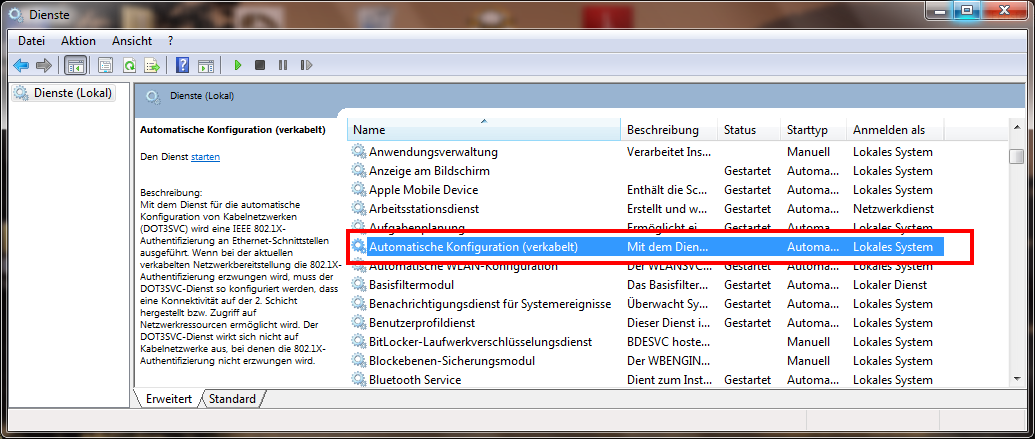The width and height of the screenshot is (1035, 439).
Task: Click the Dienste (Lokal) header in details pane
Action: tap(202, 96)
